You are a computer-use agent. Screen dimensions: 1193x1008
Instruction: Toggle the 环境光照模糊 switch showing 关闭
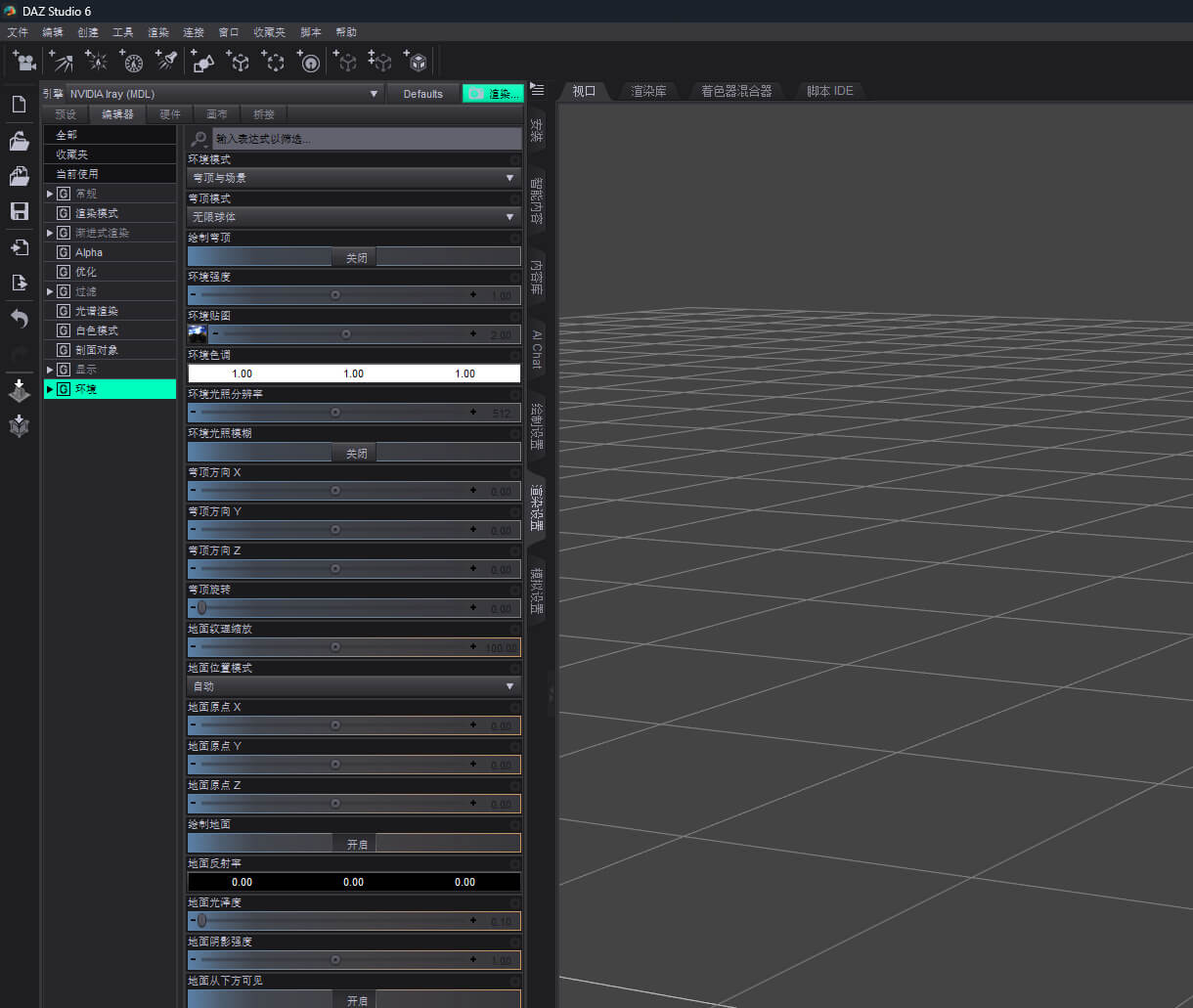(354, 453)
